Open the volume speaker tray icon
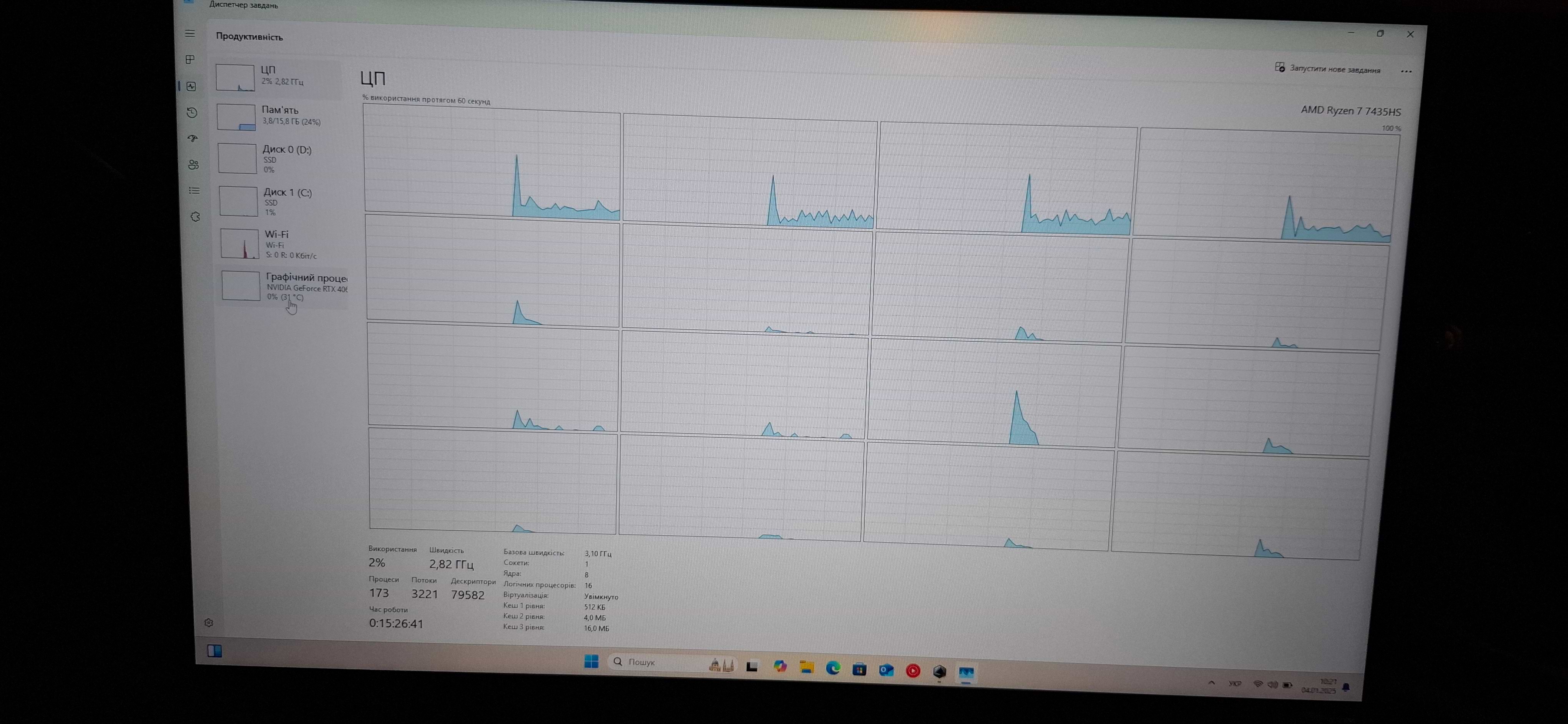 1272,685
